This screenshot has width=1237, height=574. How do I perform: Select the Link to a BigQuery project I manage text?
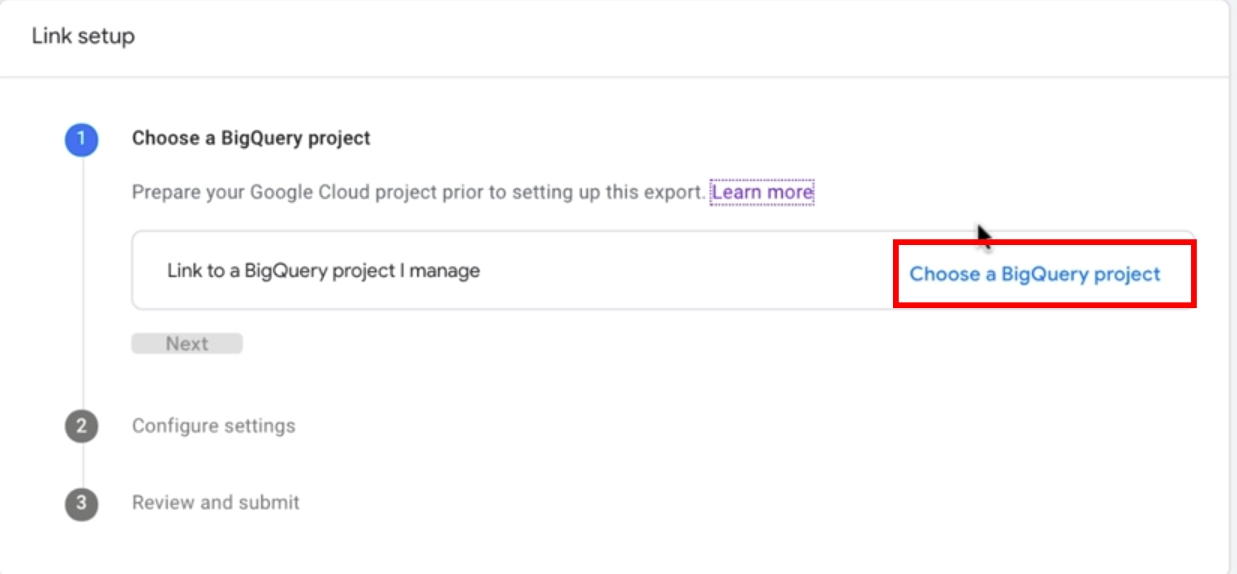(x=323, y=270)
